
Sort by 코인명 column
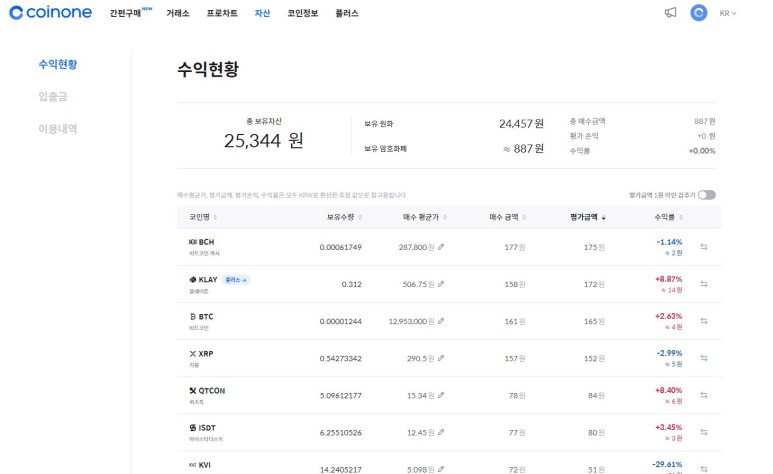click(203, 217)
